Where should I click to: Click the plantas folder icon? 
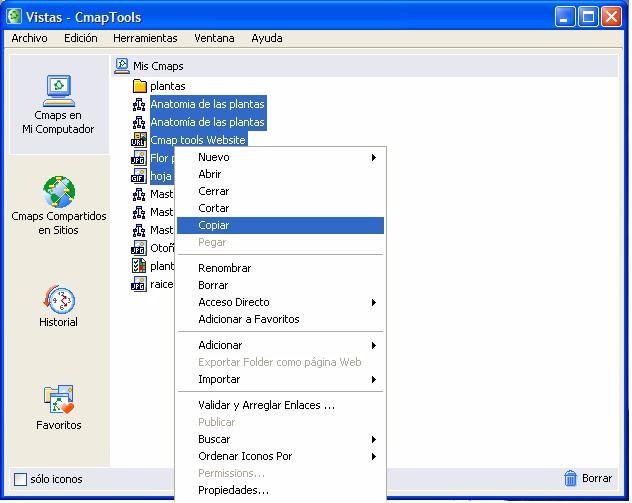coord(139,86)
